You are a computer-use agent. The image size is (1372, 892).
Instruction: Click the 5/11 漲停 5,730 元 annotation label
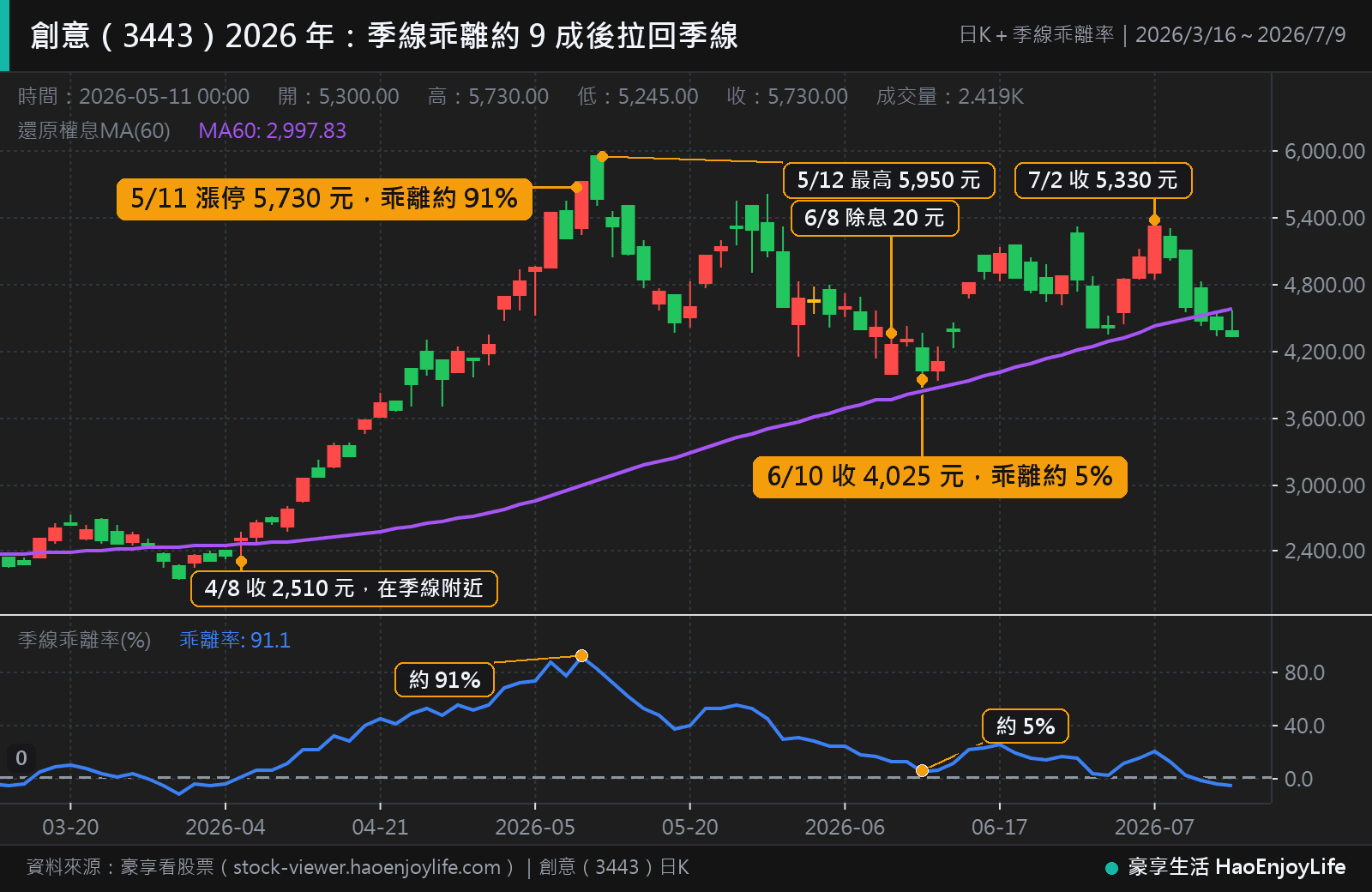324,198
